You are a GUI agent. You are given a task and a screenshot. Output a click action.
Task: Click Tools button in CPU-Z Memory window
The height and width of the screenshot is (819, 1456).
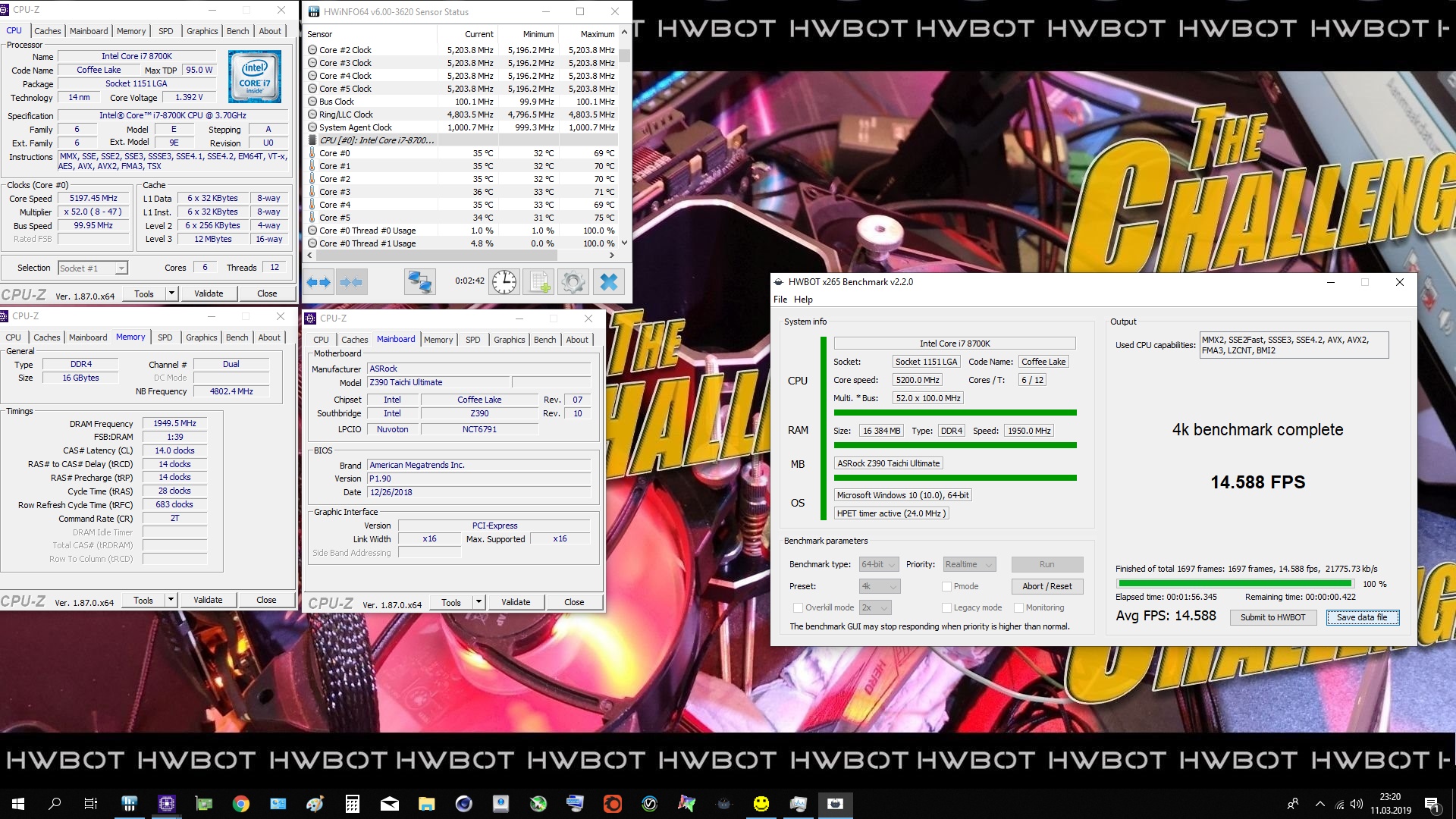[143, 600]
